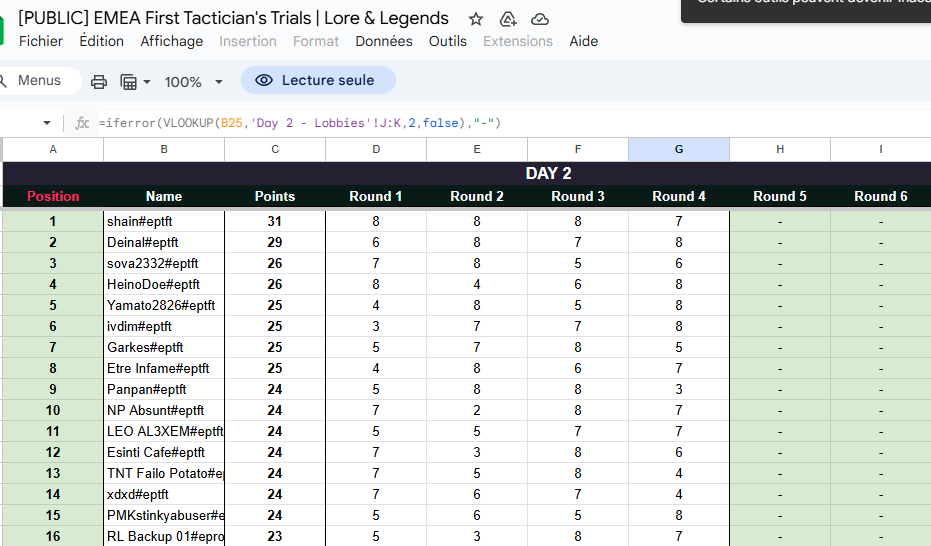This screenshot has height=546, width=931.
Task: Click the document title text
Action: [233, 18]
